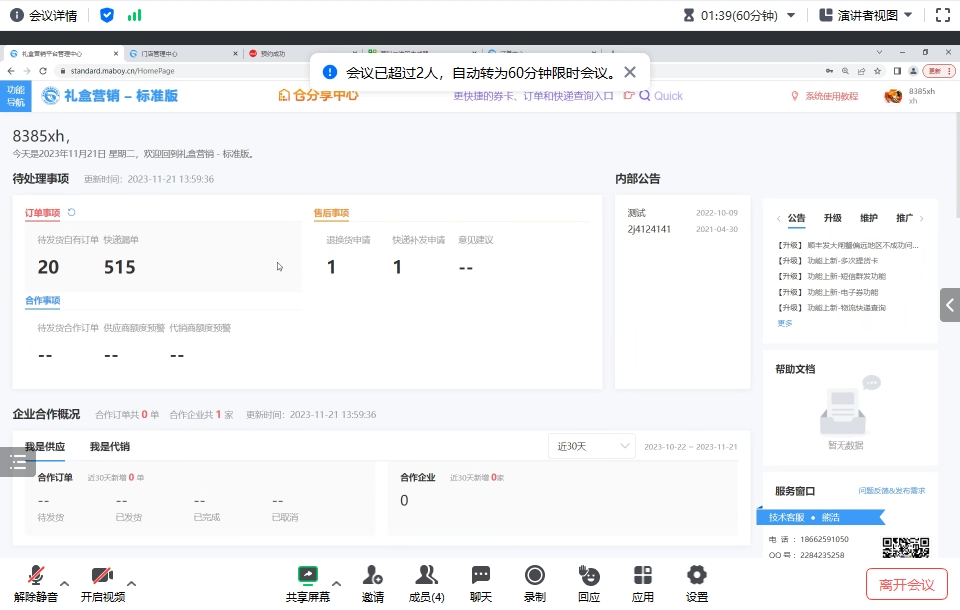This screenshot has width=960, height=610.
Task: Select the 升级 announcement tab
Action: [x=832, y=218]
